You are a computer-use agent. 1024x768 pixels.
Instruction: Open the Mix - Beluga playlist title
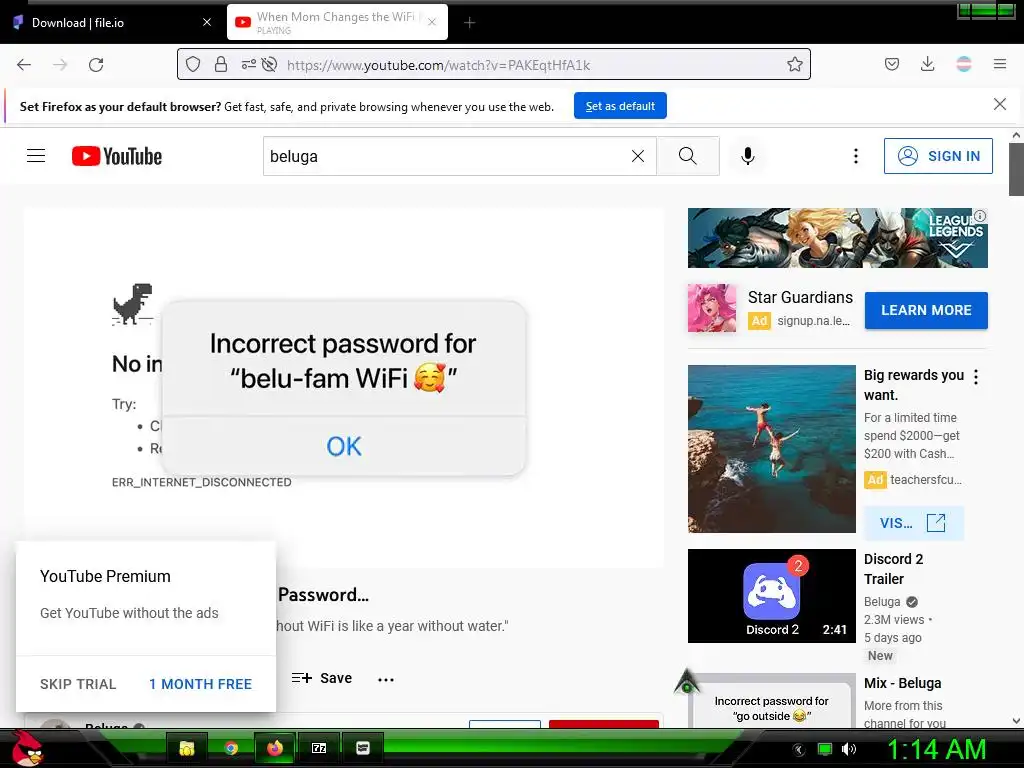click(x=903, y=683)
